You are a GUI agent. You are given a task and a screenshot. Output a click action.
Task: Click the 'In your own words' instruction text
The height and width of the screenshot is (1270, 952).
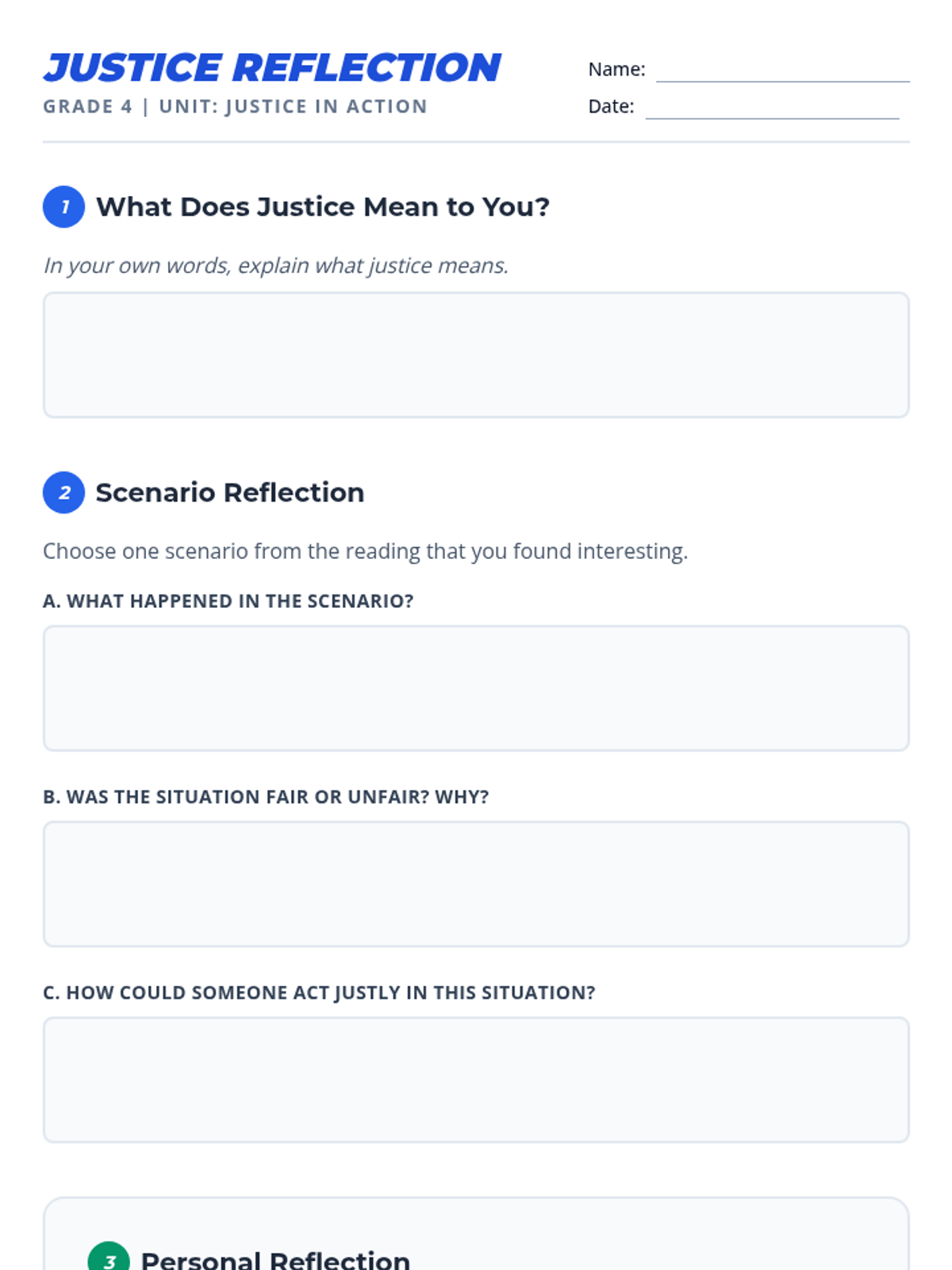point(275,265)
